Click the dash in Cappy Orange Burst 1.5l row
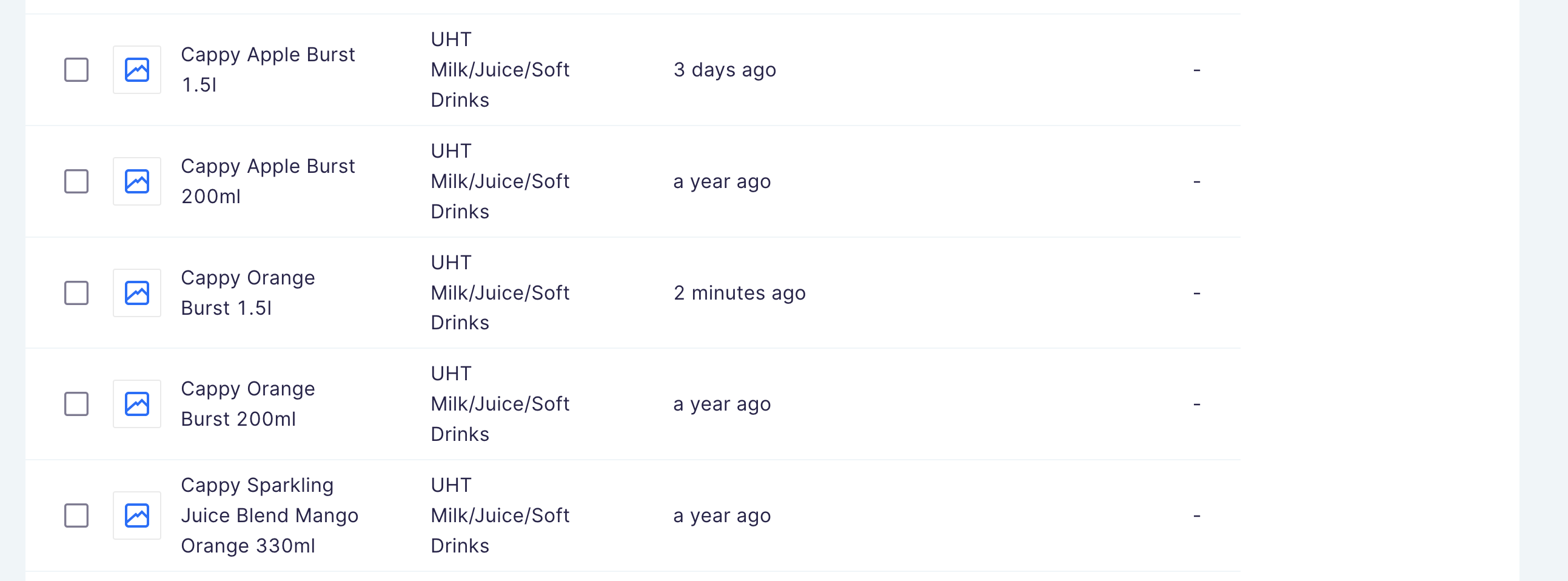This screenshot has width=1568, height=581. click(1197, 293)
